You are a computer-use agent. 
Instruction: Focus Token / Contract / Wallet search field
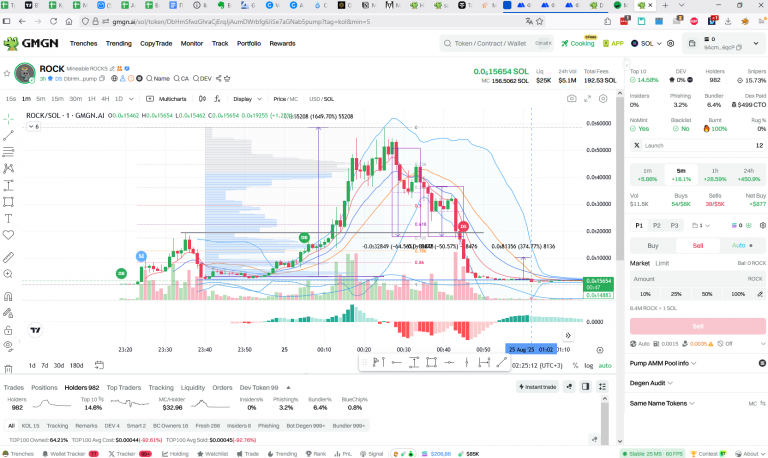tap(497, 43)
